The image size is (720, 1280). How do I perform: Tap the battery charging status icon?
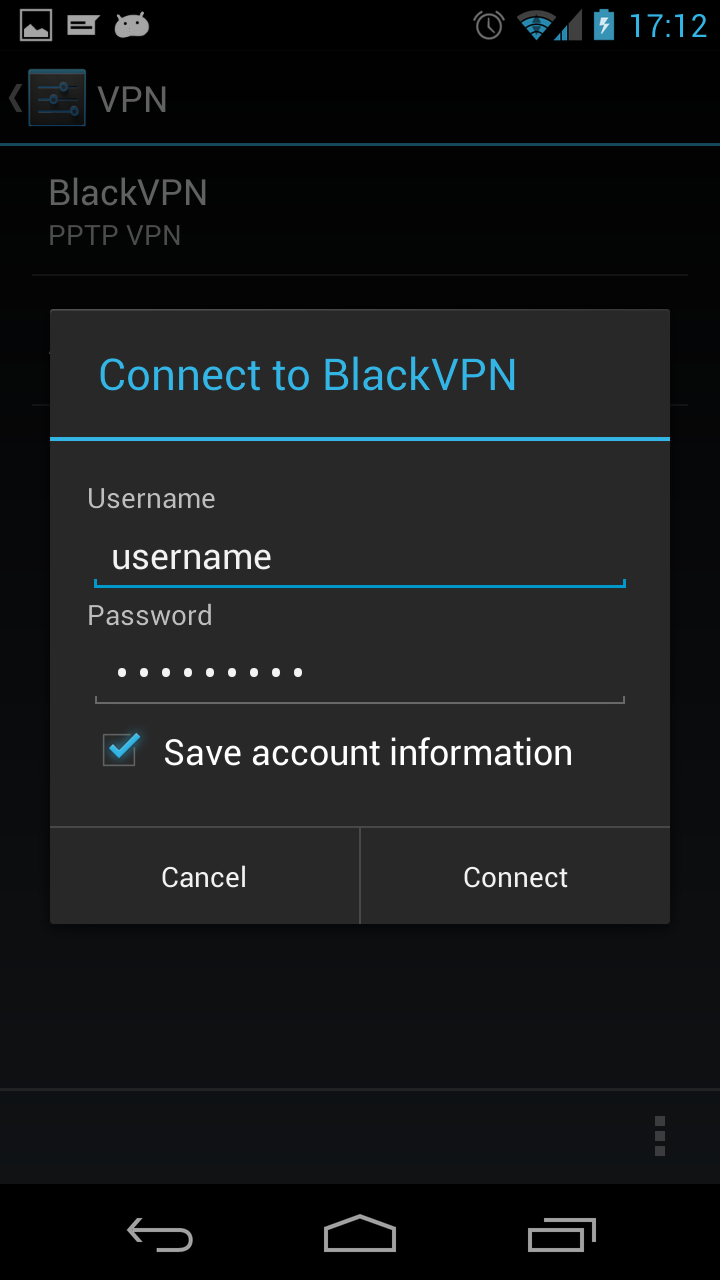pos(604,25)
